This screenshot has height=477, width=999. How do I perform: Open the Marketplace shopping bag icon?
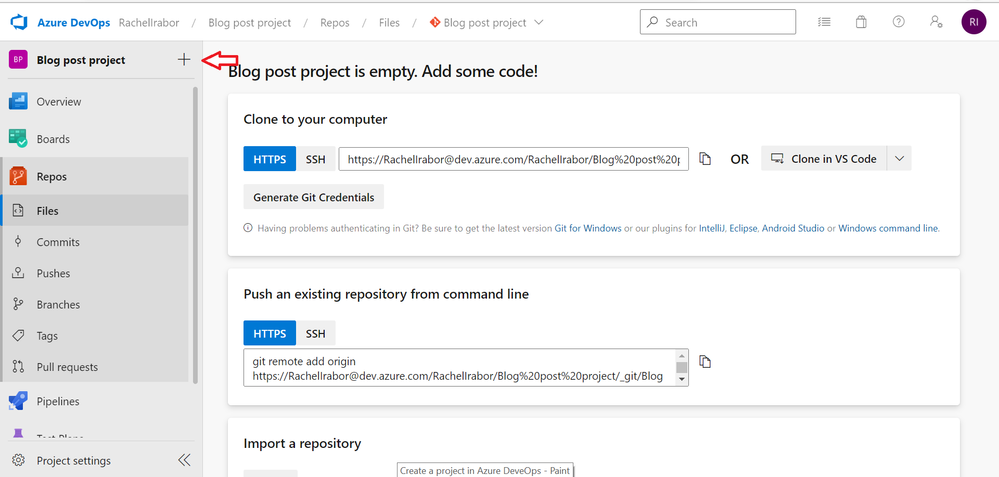tap(861, 22)
